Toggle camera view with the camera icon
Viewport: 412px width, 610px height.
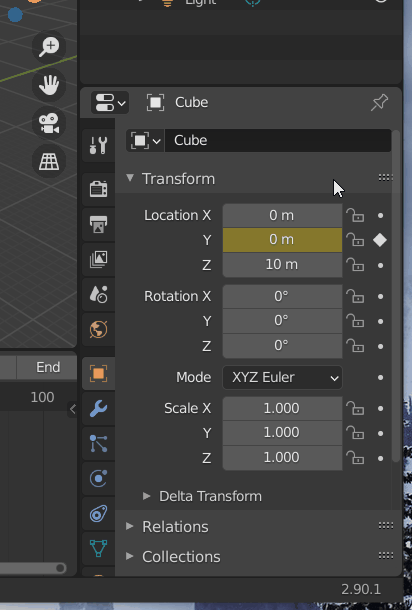pyautogui.click(x=49, y=123)
